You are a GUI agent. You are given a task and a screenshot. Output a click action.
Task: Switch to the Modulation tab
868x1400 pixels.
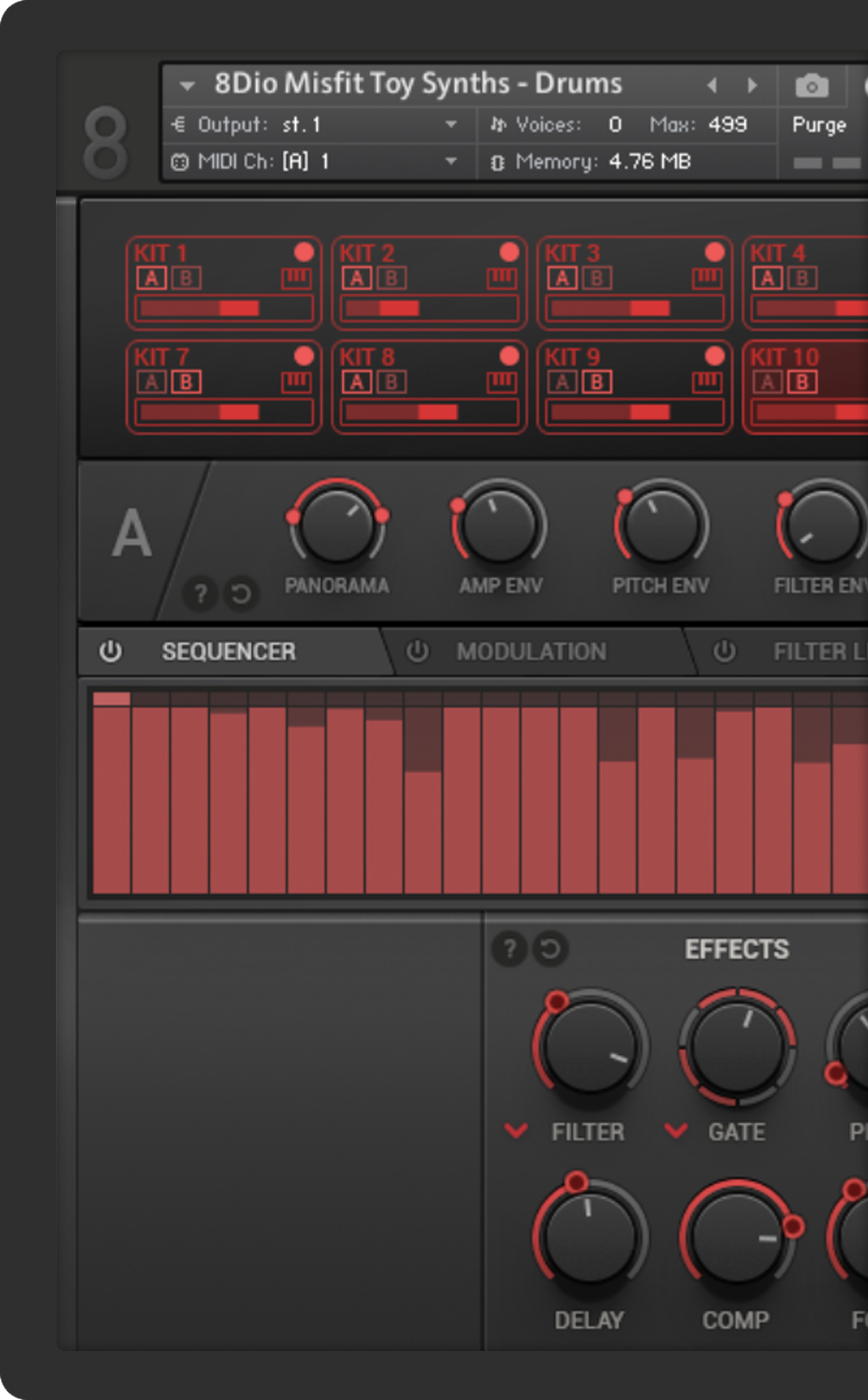click(x=531, y=651)
